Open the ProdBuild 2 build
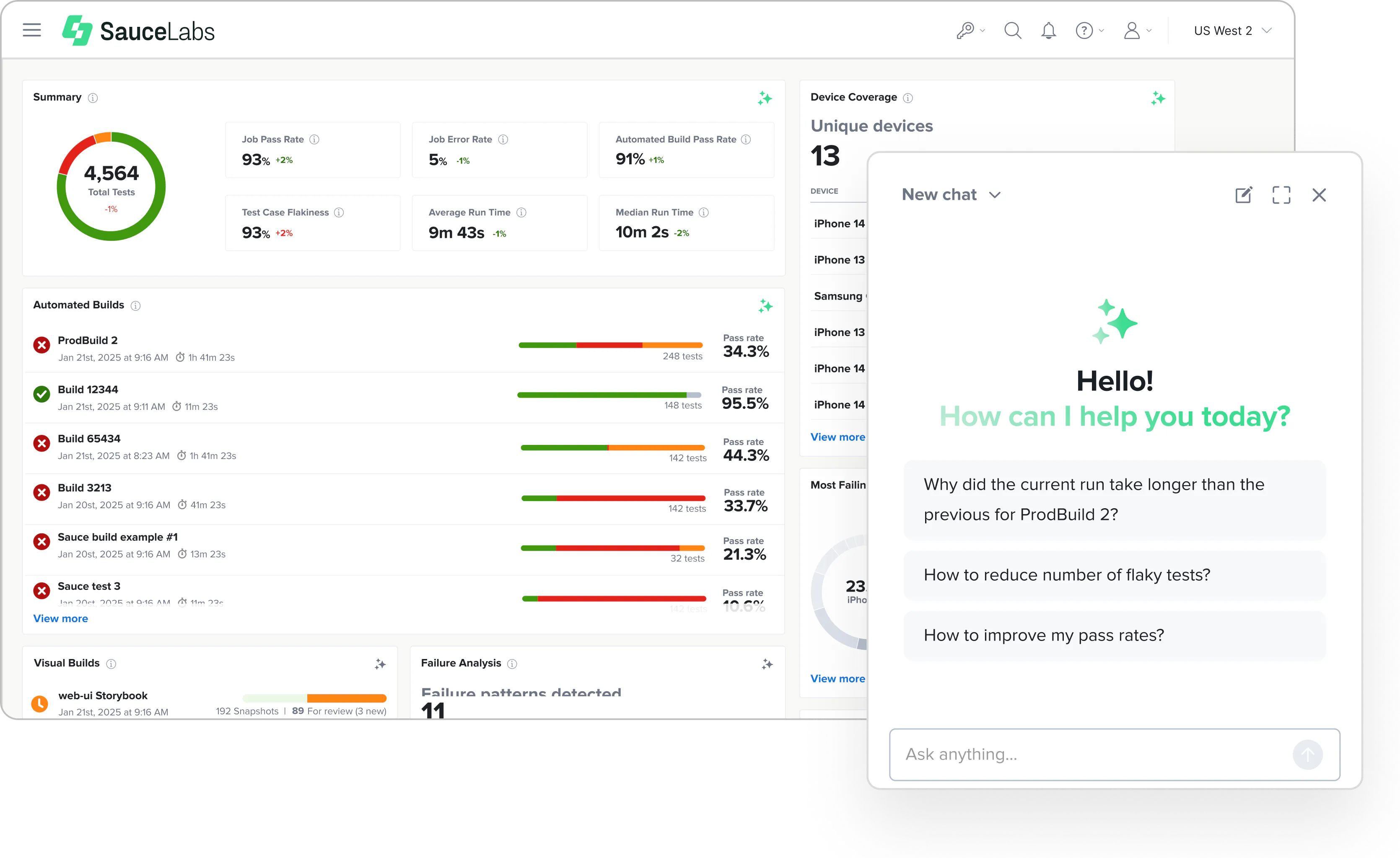The image size is (1400, 858). point(88,340)
